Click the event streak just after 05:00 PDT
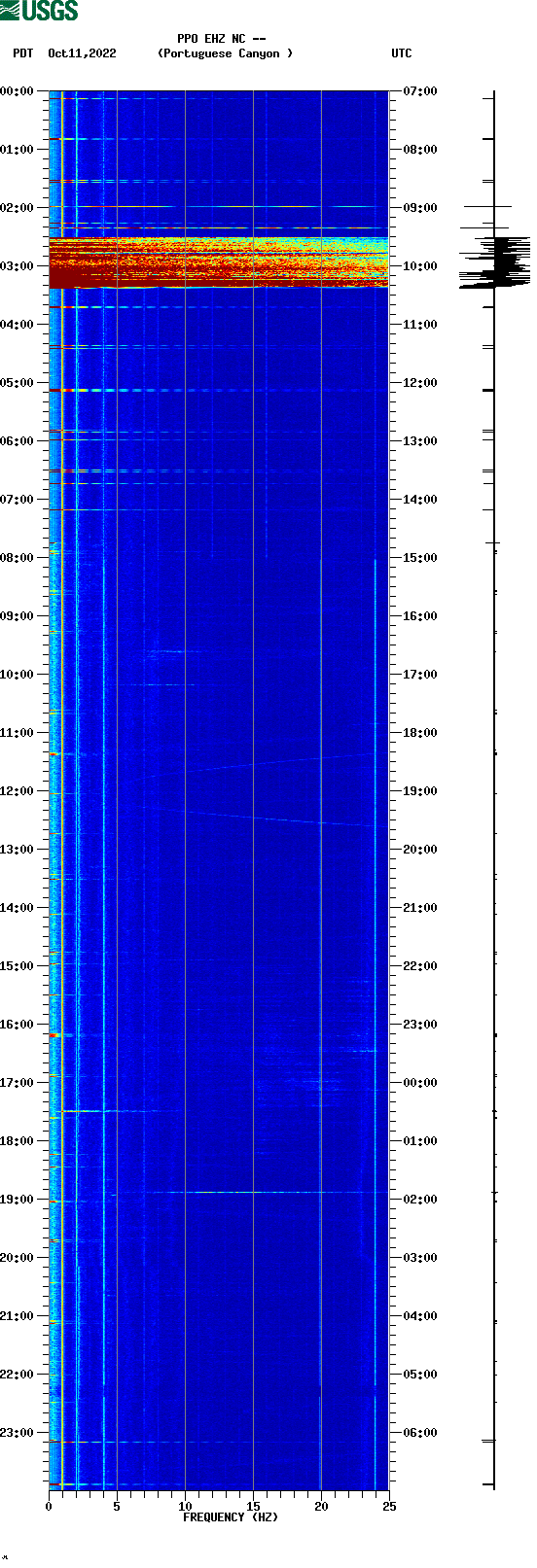This screenshot has width=537, height=1568. click(219, 390)
